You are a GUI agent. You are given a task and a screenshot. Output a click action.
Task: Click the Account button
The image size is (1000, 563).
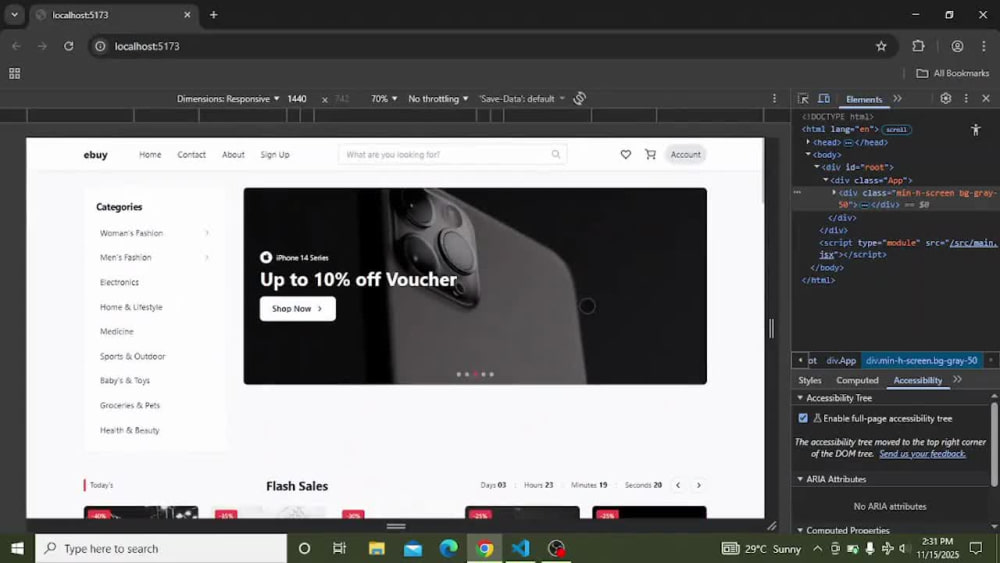[x=686, y=154]
